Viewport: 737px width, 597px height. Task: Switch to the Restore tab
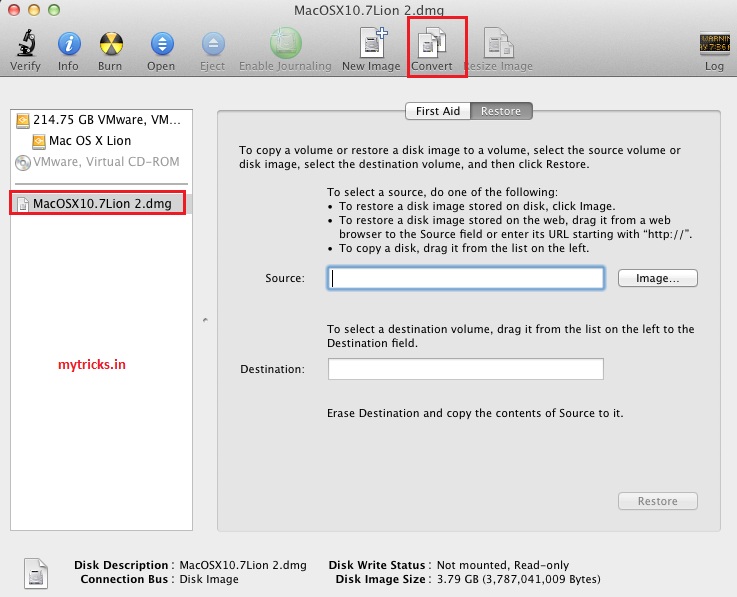(501, 111)
